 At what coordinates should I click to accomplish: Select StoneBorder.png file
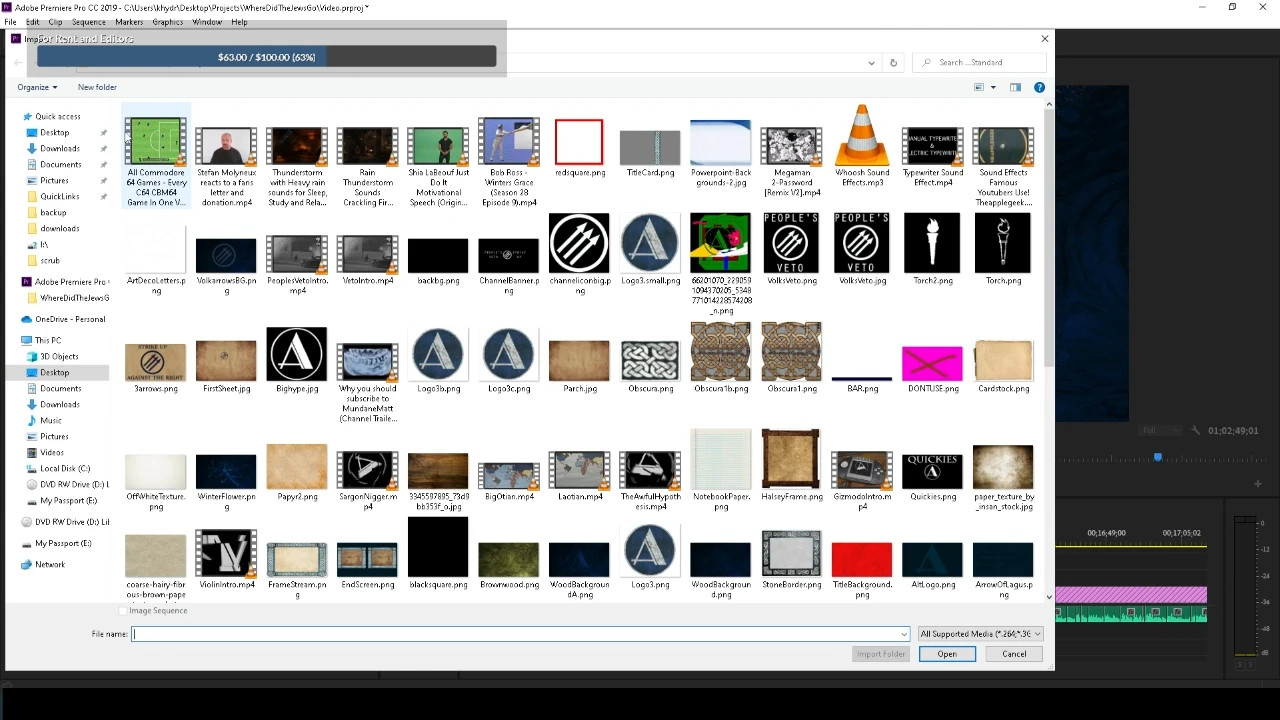click(x=791, y=560)
